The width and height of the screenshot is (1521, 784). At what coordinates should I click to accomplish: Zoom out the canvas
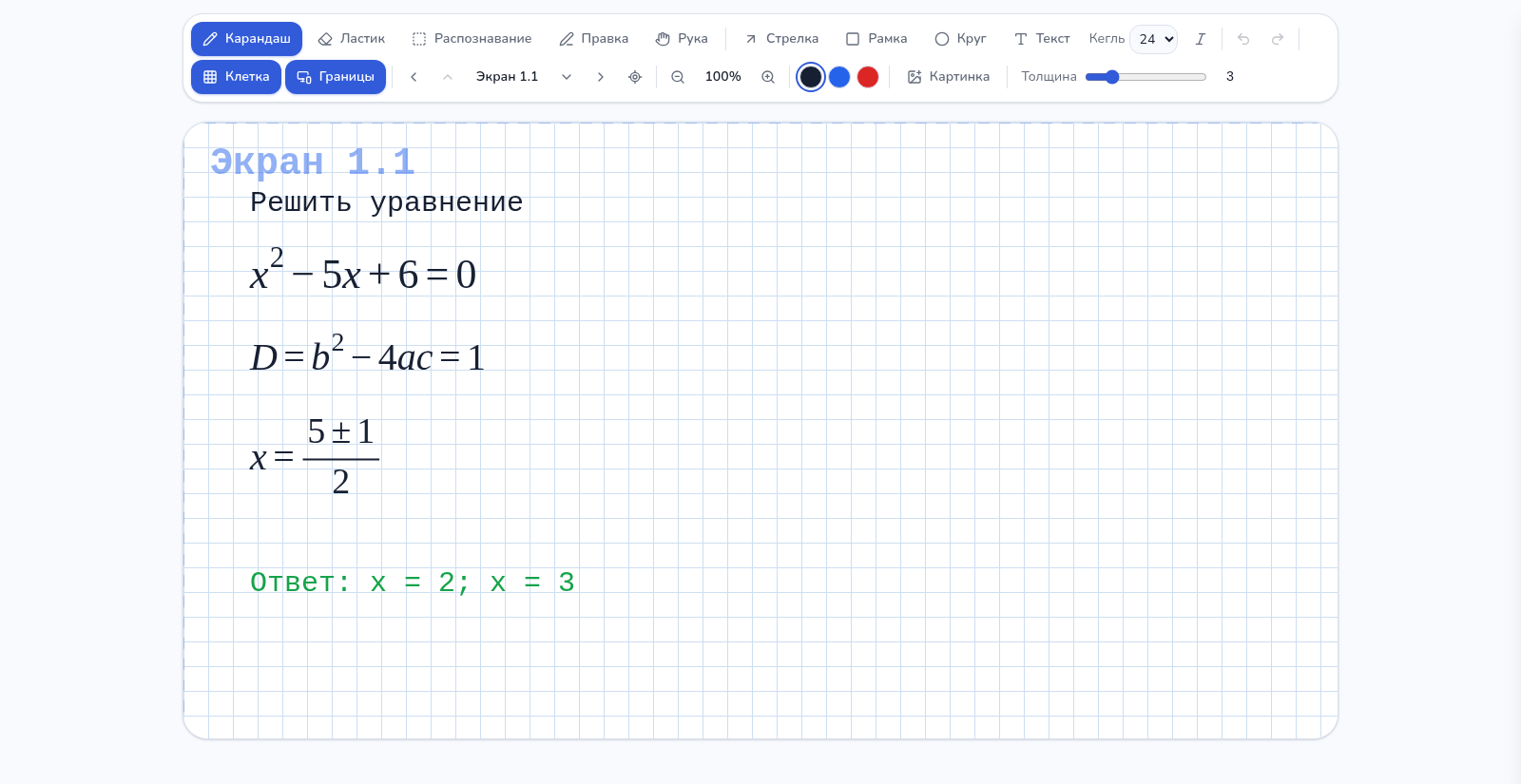678,77
